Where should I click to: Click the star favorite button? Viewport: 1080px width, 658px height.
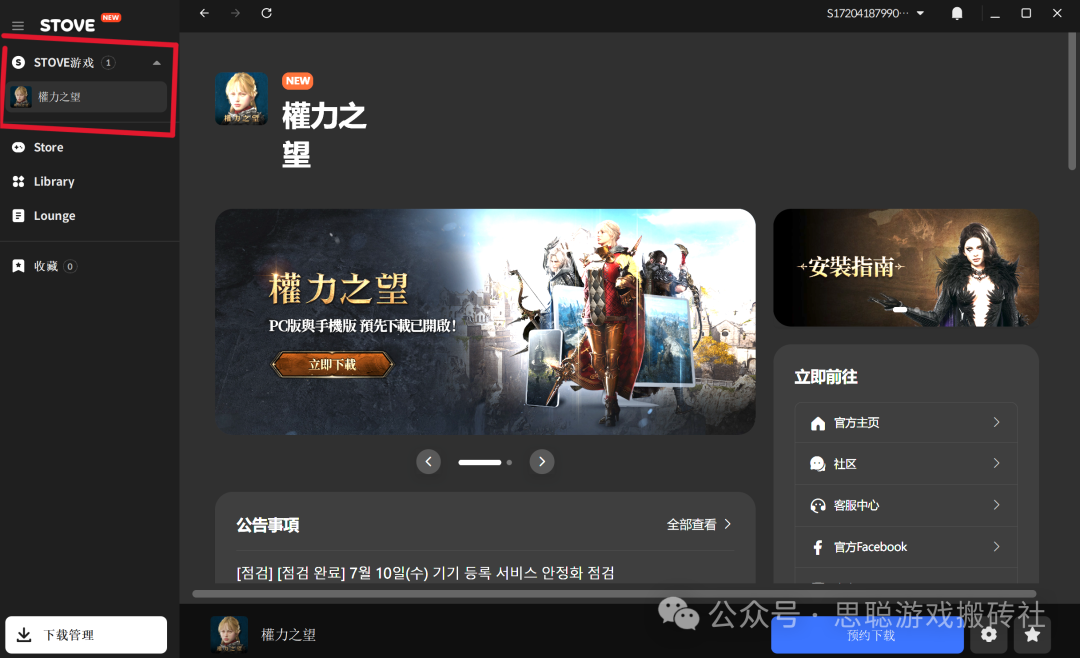click(x=1032, y=635)
